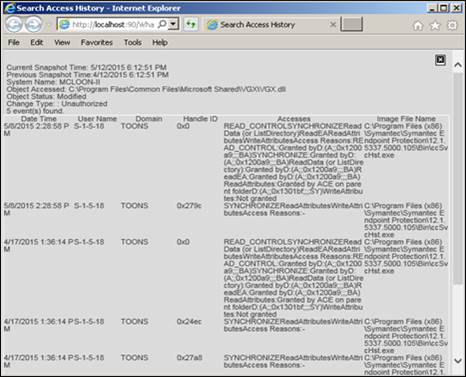Close the access history panel with X icon

click(440, 60)
